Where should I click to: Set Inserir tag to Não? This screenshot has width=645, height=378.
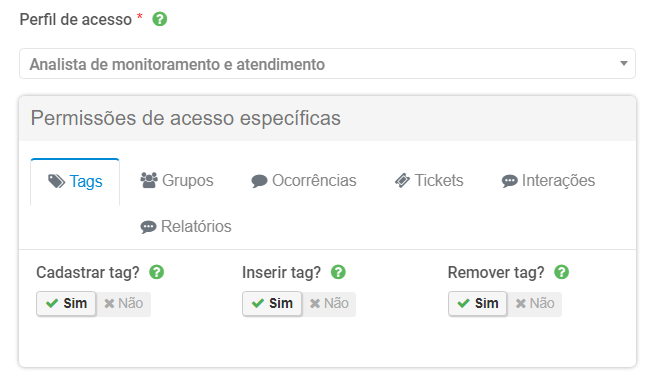[x=329, y=304]
